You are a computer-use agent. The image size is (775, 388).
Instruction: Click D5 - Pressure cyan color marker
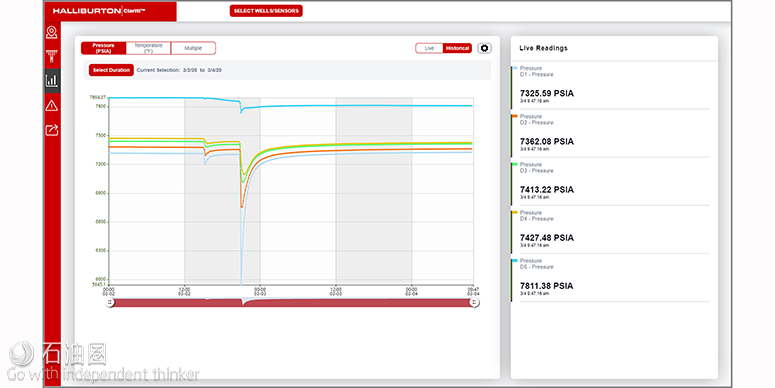tap(515, 260)
